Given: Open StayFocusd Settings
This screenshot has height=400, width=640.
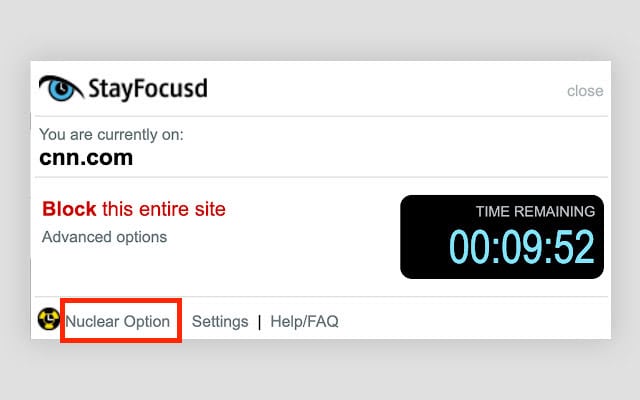Looking at the screenshot, I should click(220, 321).
